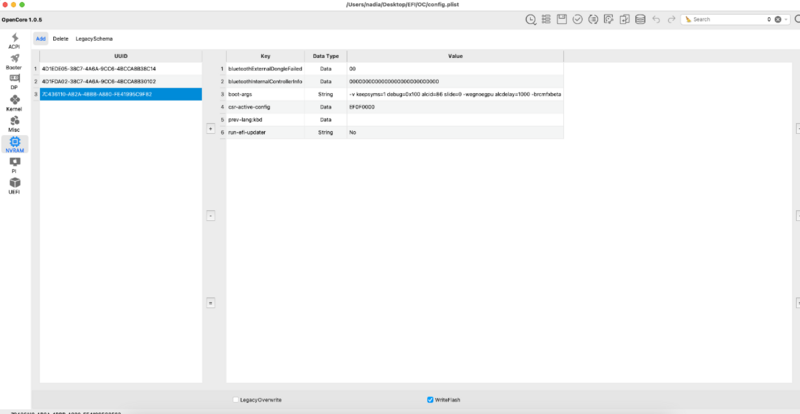Select the bluetoothExternalDongleFailed key cell

click(265, 68)
